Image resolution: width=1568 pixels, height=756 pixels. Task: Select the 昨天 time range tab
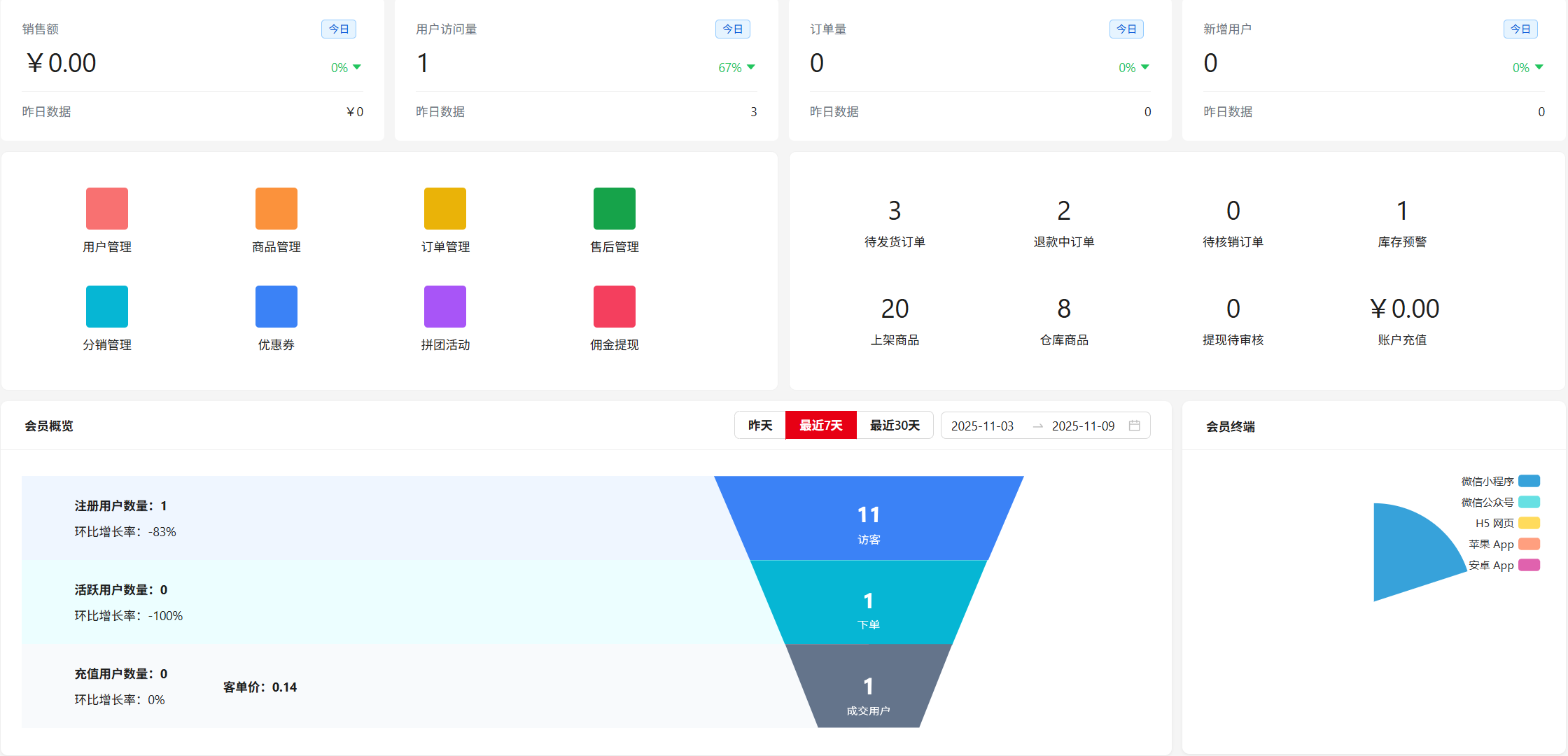pyautogui.click(x=760, y=426)
